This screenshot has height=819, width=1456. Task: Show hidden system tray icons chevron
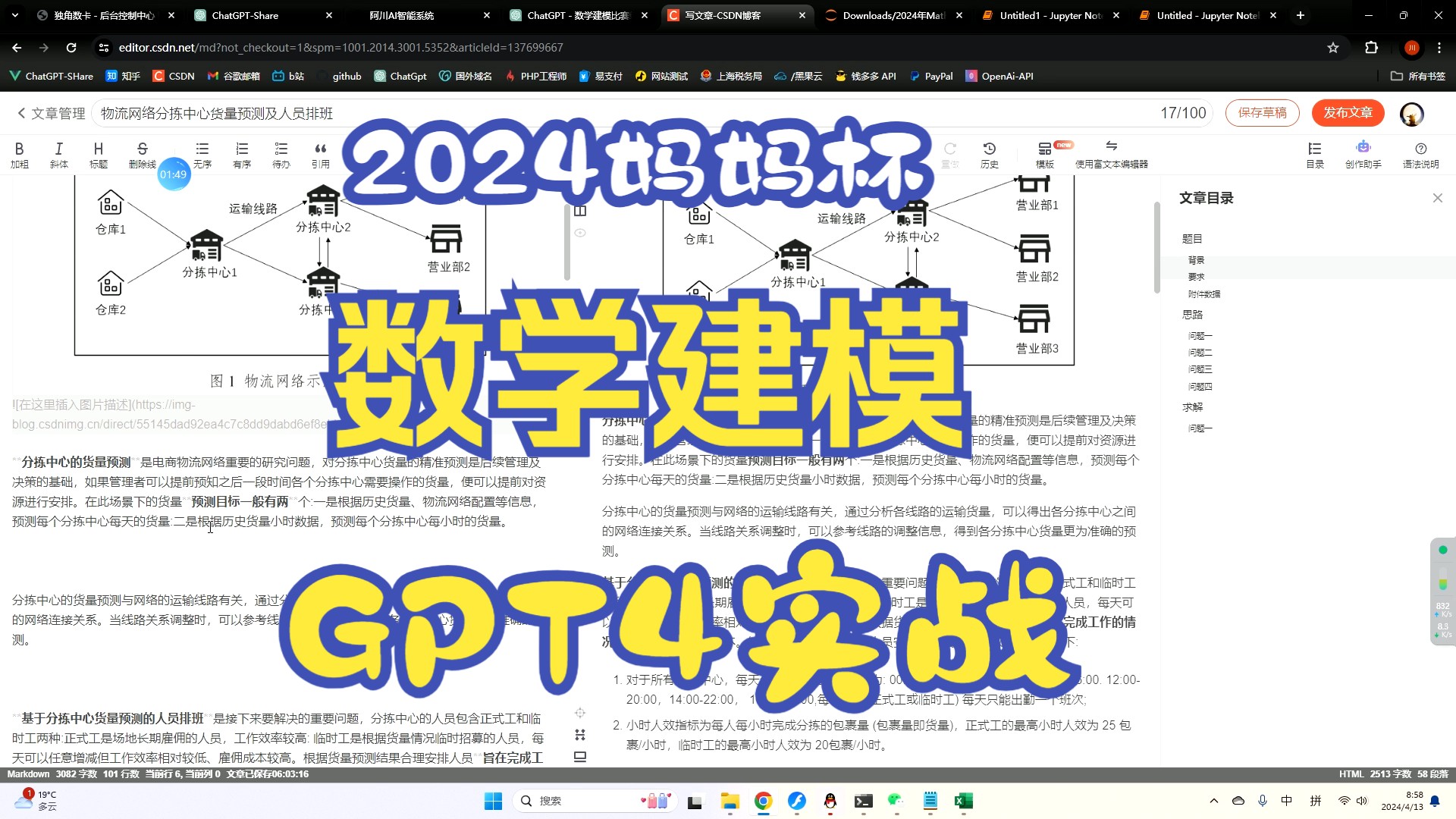click(1214, 801)
